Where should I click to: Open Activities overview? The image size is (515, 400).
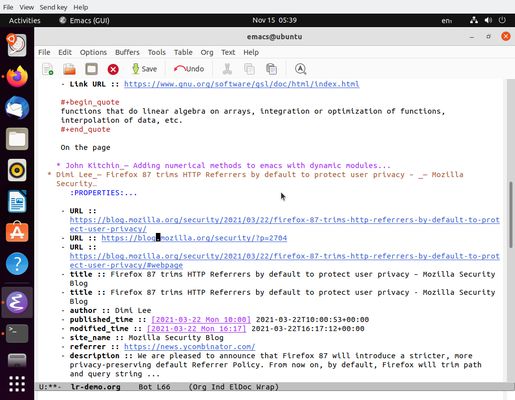tap(25, 21)
